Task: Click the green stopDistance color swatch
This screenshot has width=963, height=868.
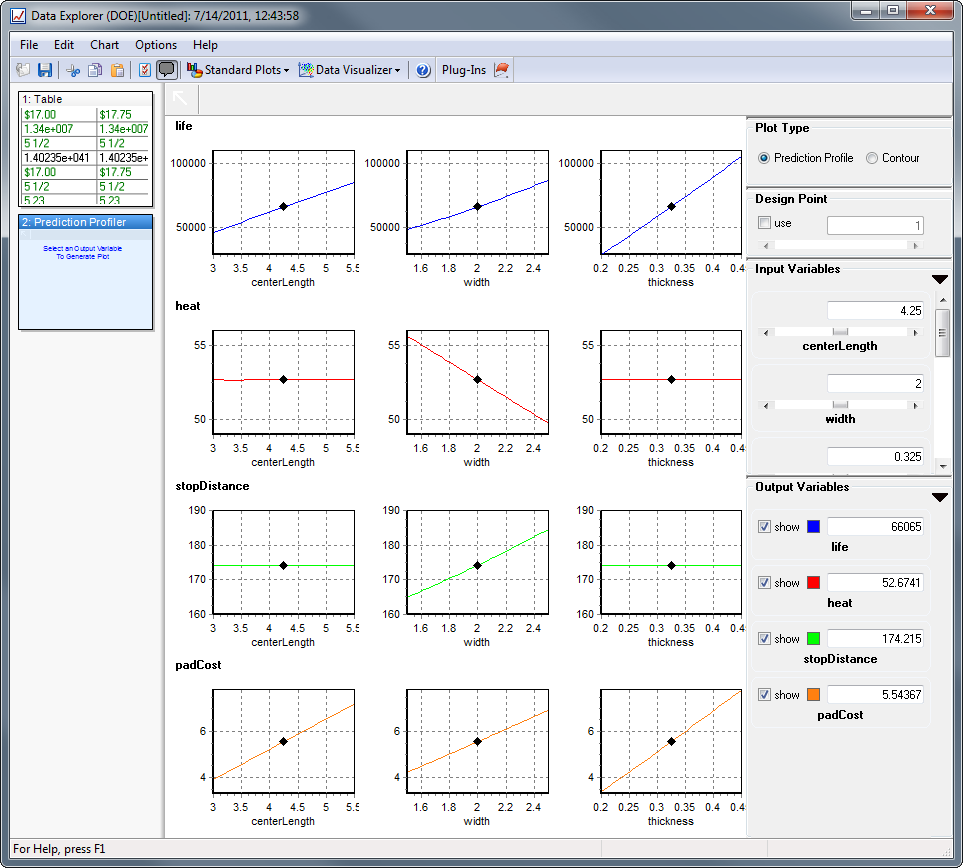Action: point(813,638)
